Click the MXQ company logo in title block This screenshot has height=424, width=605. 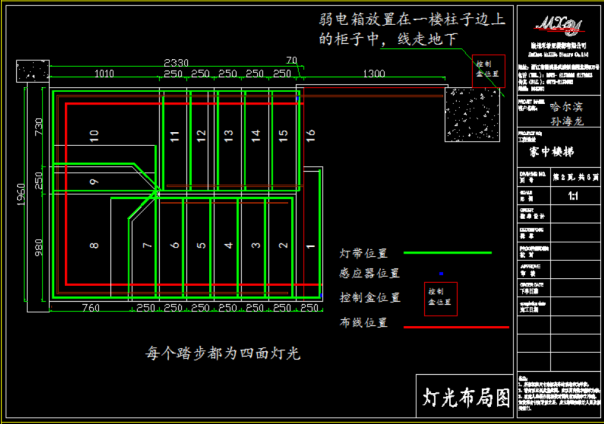pos(556,24)
